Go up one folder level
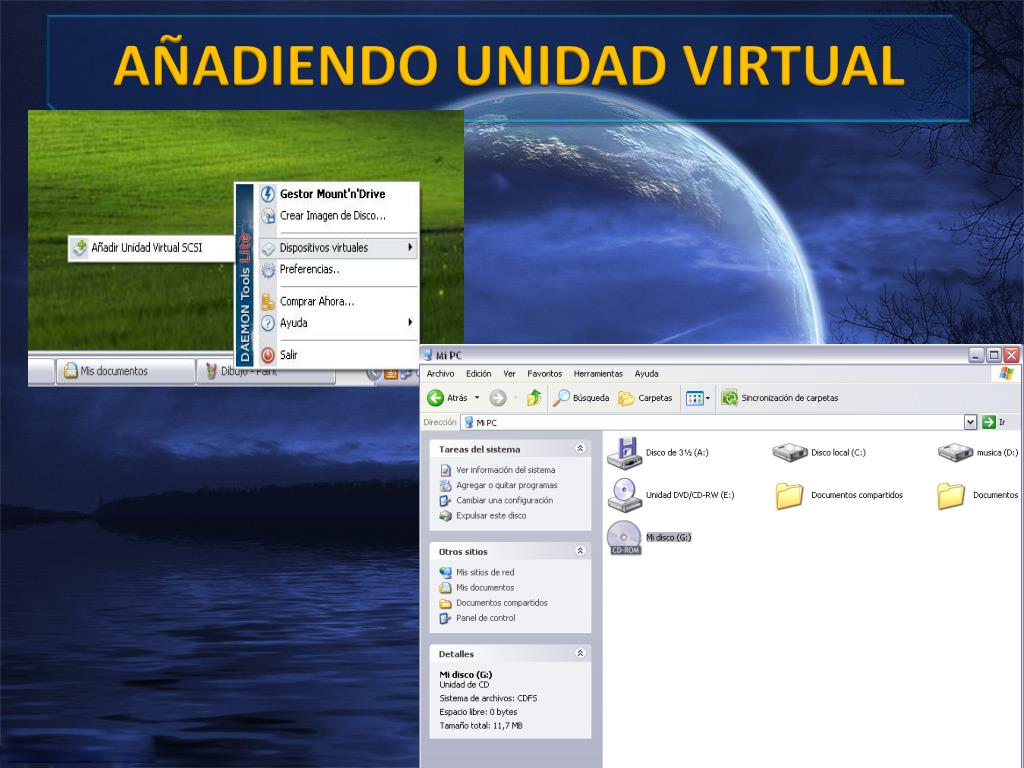Screen dimensions: 1024x768 coord(534,398)
